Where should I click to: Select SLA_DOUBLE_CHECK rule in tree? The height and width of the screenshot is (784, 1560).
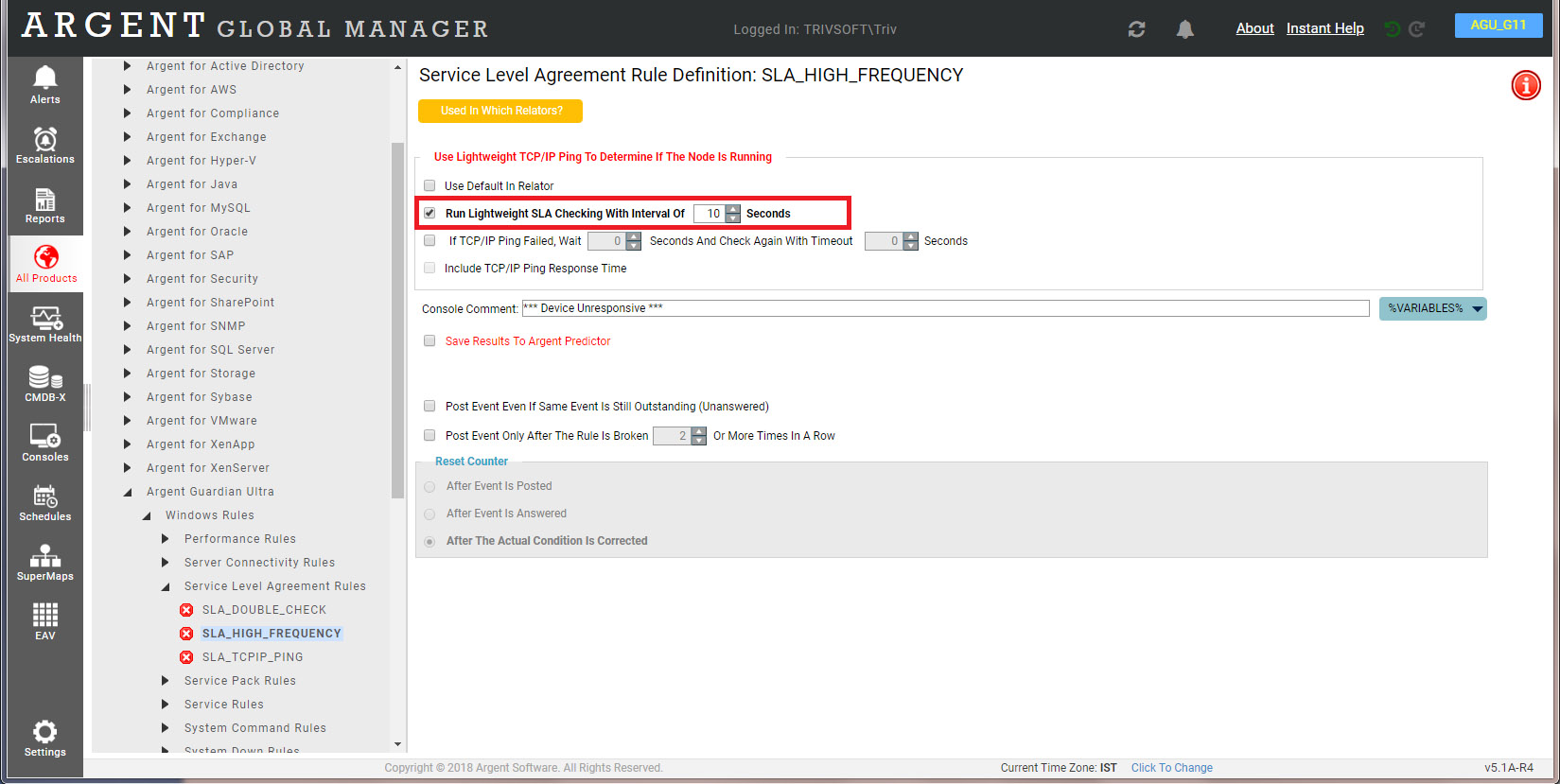click(264, 610)
